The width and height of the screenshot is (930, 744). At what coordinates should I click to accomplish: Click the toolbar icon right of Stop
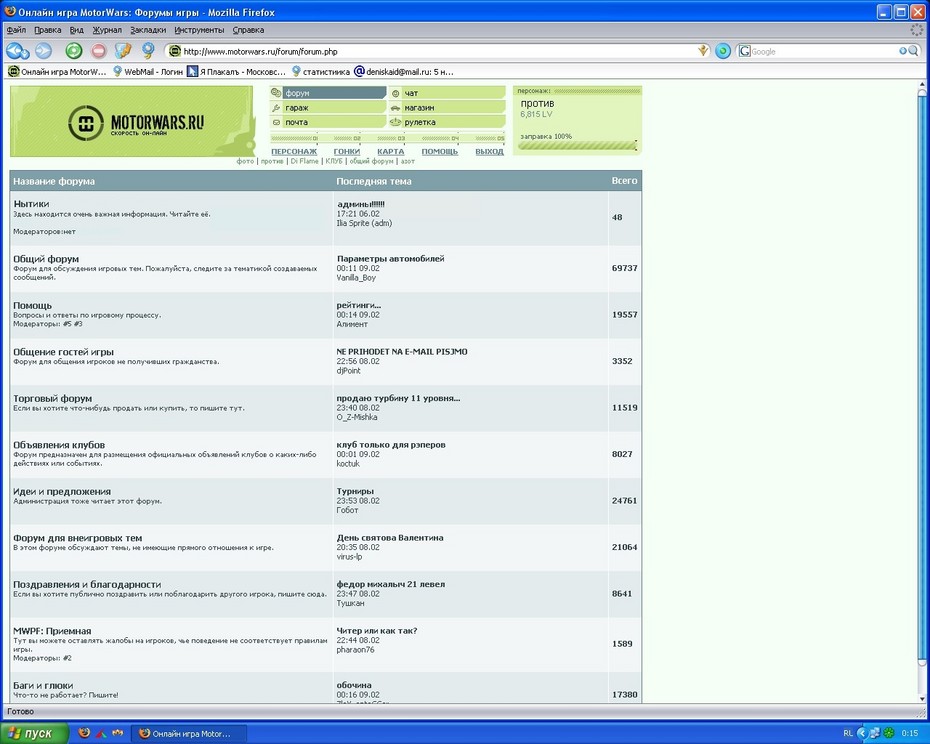(x=123, y=51)
